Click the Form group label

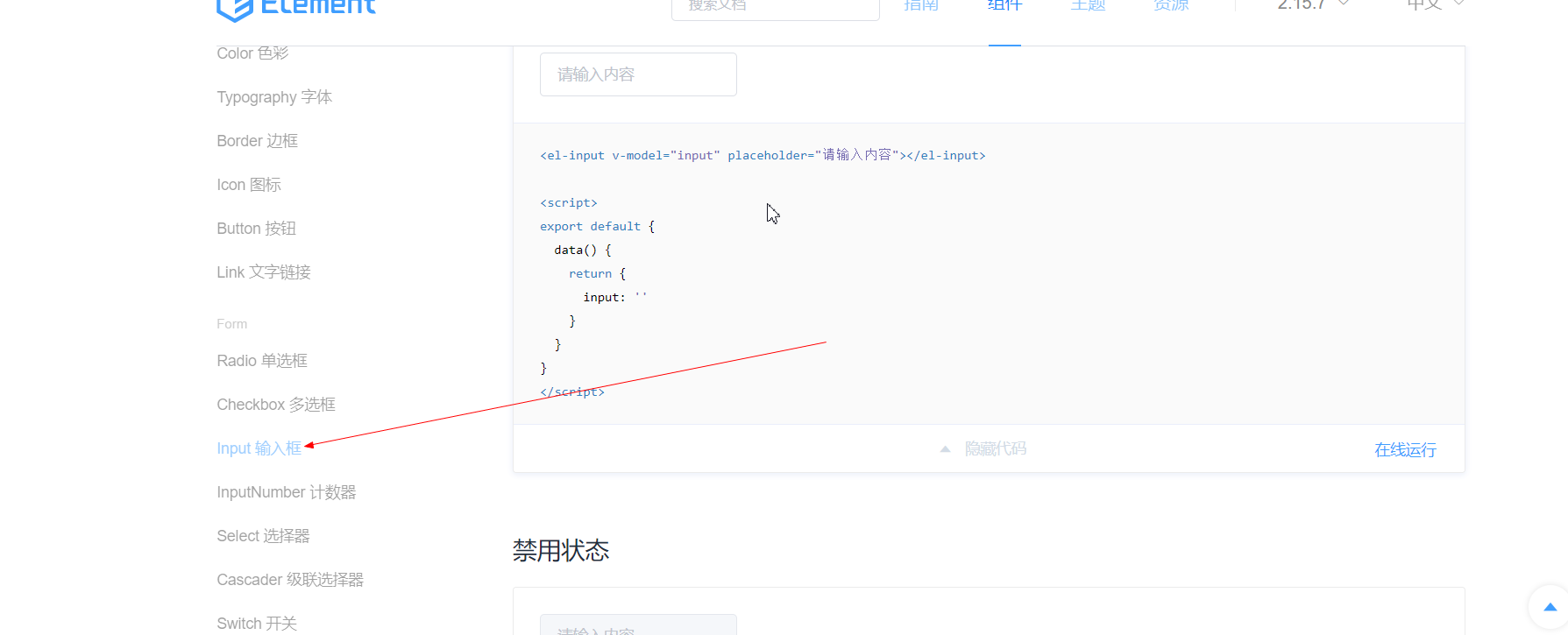point(232,324)
